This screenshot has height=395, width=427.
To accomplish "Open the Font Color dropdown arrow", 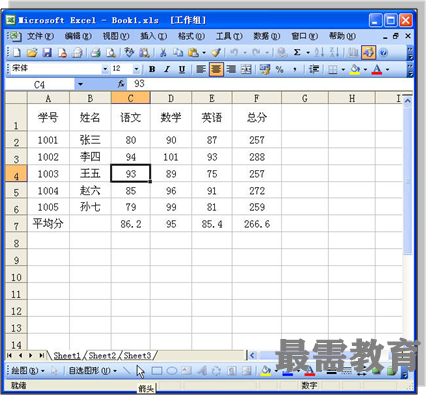I will coord(388,70).
